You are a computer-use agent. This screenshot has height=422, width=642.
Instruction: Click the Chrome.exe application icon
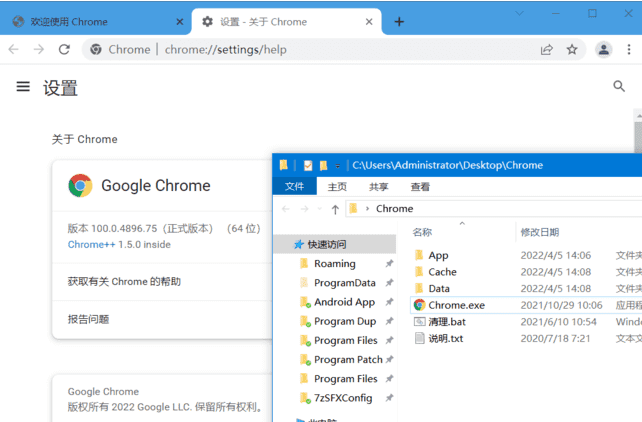click(419, 305)
